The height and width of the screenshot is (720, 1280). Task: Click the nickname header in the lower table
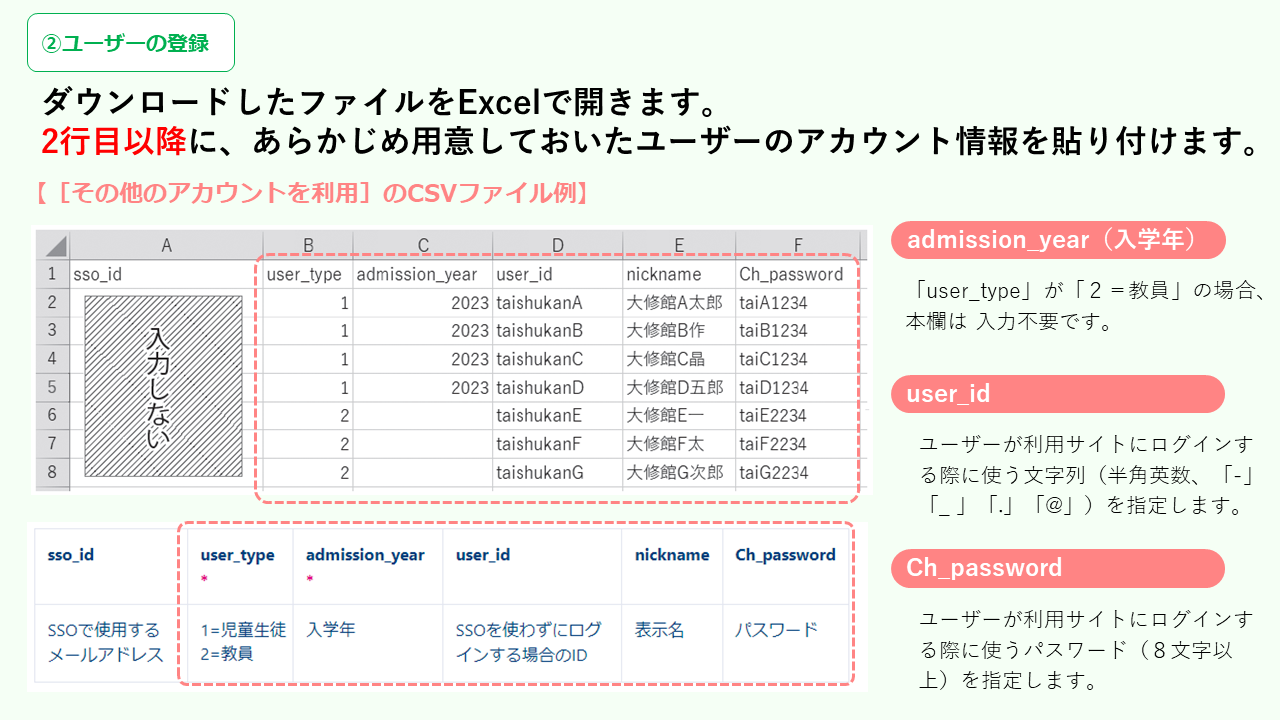[x=672, y=555]
